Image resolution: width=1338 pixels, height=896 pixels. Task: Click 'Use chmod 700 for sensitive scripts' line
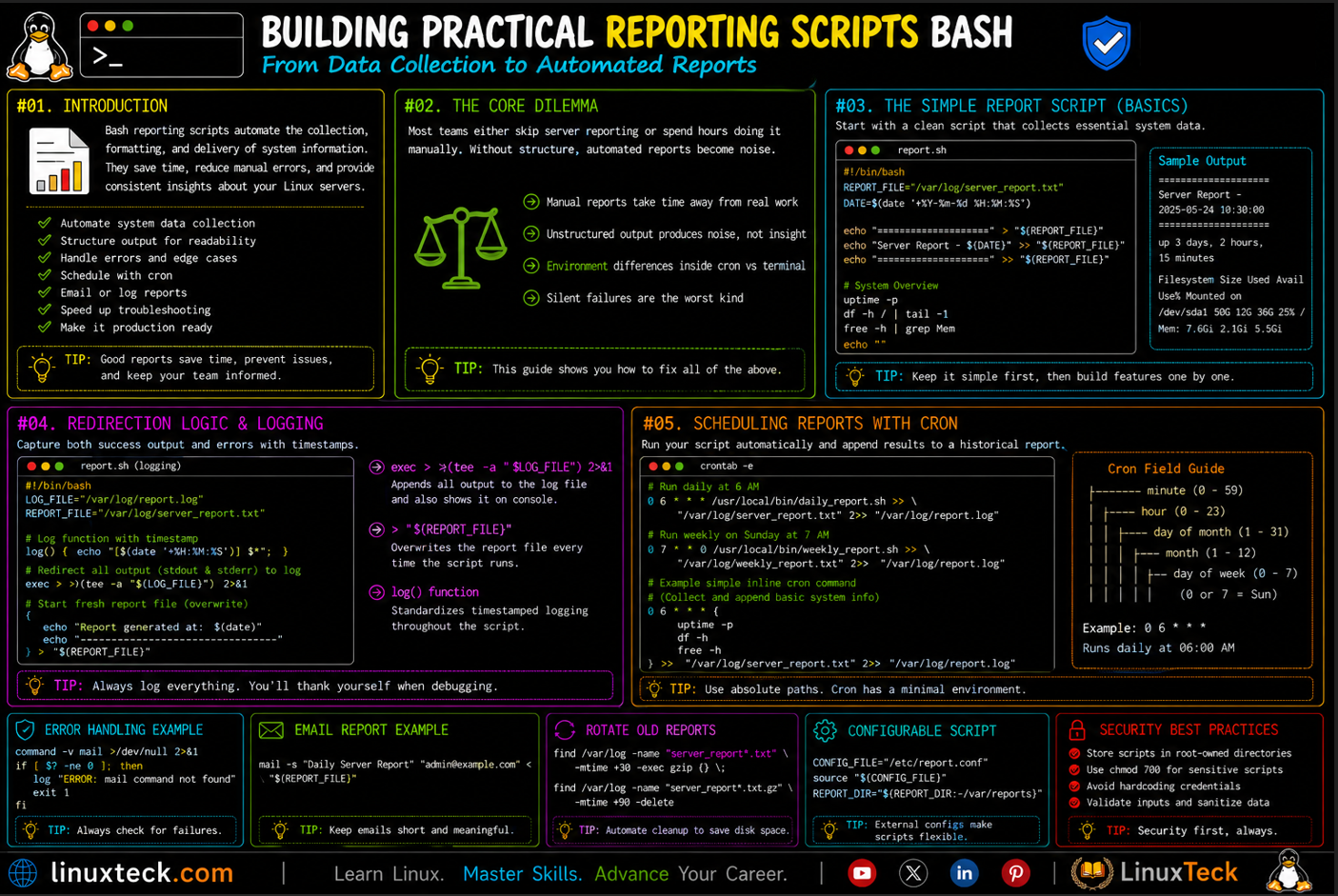1185,769
